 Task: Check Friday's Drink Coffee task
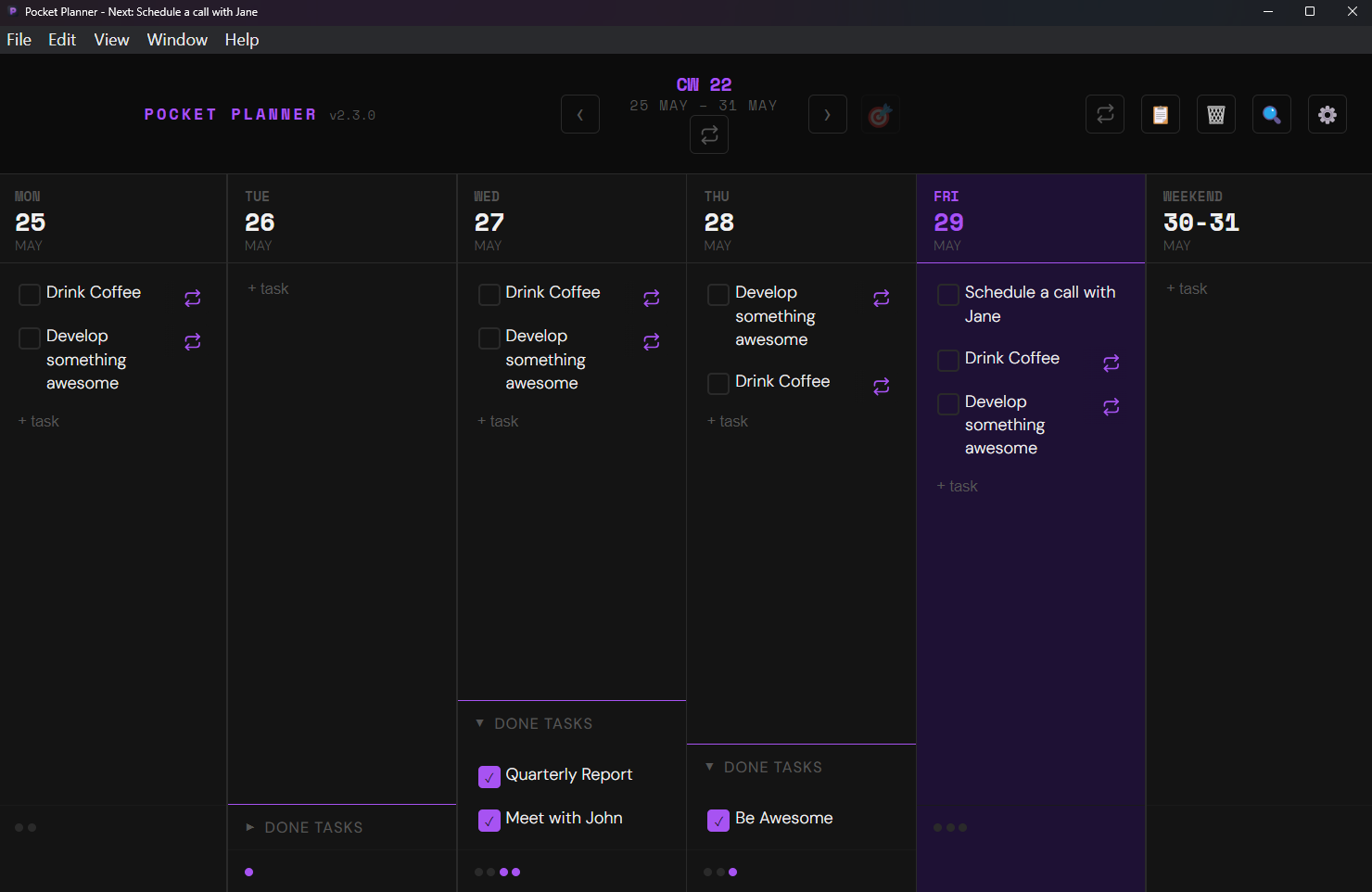click(948, 361)
